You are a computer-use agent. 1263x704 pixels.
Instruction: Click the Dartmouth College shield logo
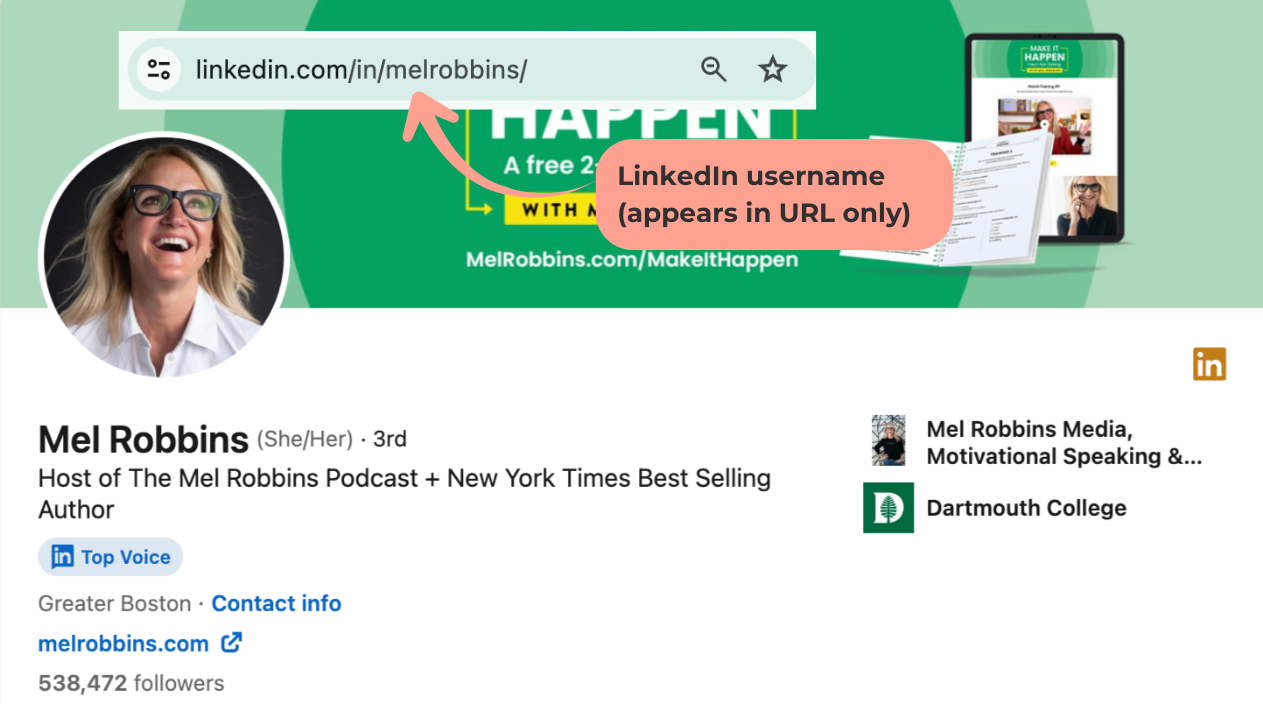point(888,508)
